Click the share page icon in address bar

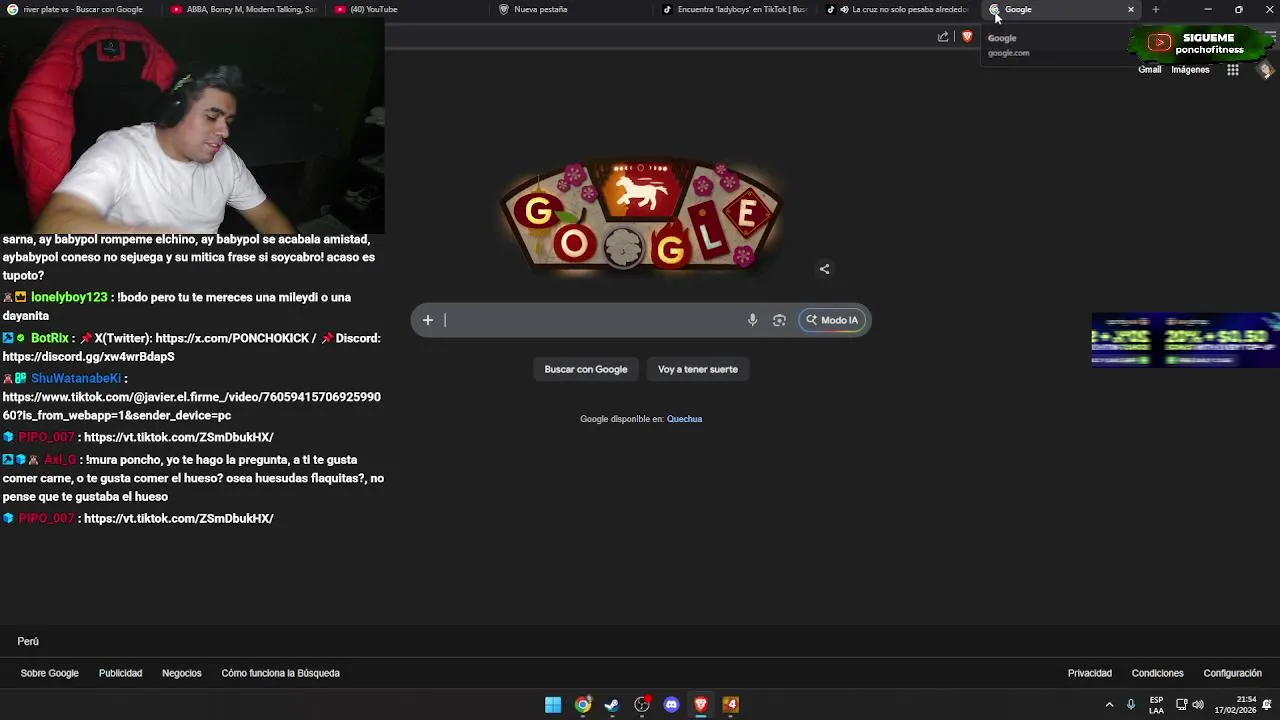pos(943,37)
